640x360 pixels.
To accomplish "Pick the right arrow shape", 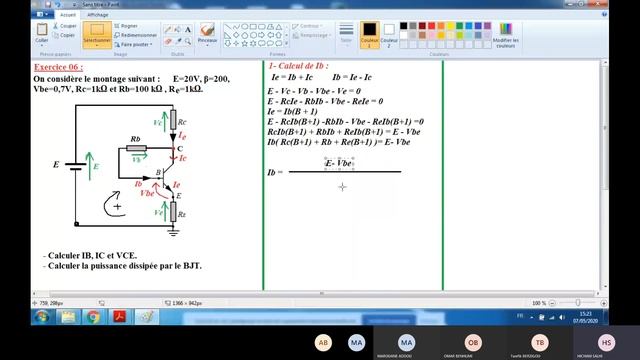I will point(262,35).
